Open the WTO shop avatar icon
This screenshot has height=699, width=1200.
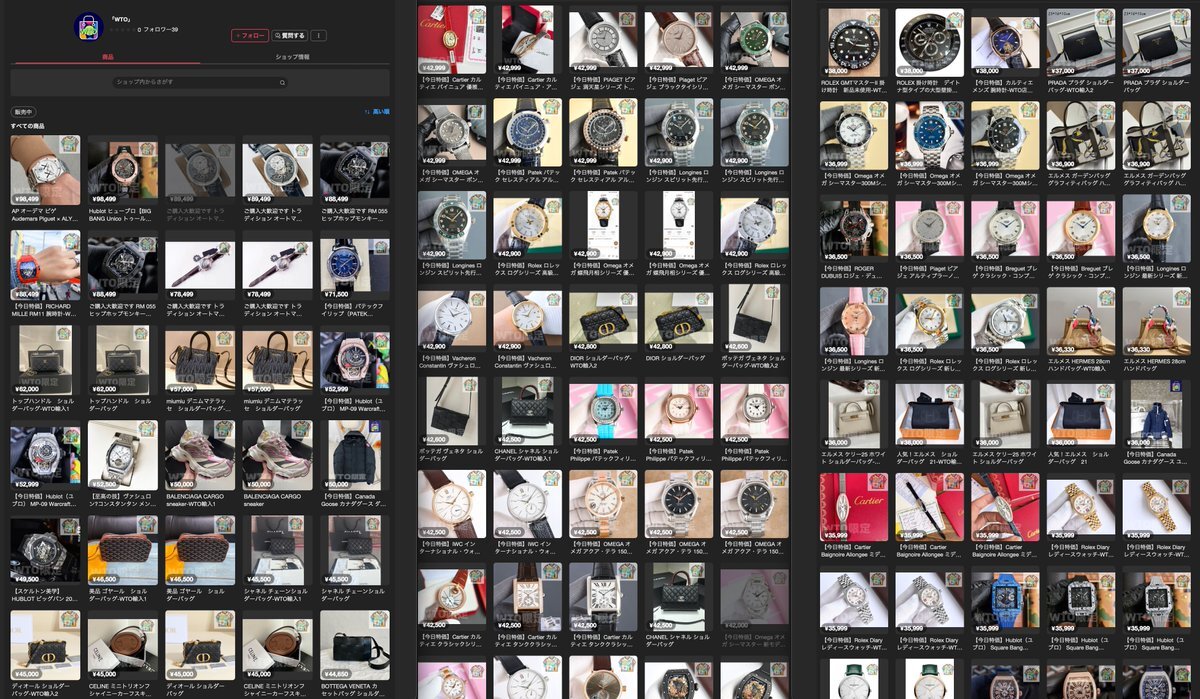point(90,27)
